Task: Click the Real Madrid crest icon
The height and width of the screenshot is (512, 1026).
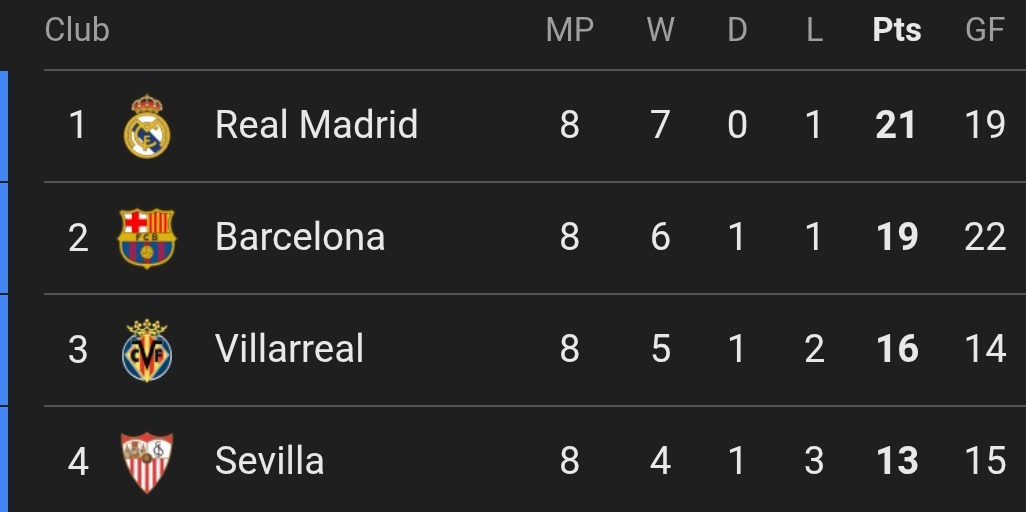Action: pos(147,126)
